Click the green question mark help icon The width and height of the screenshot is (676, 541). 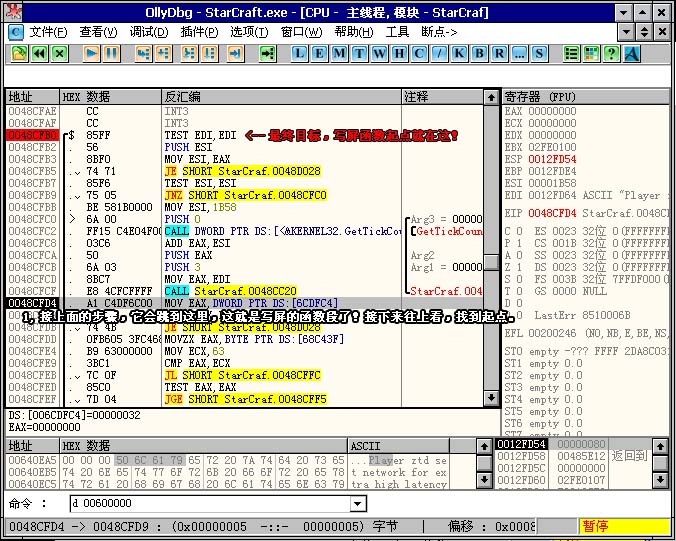click(611, 54)
